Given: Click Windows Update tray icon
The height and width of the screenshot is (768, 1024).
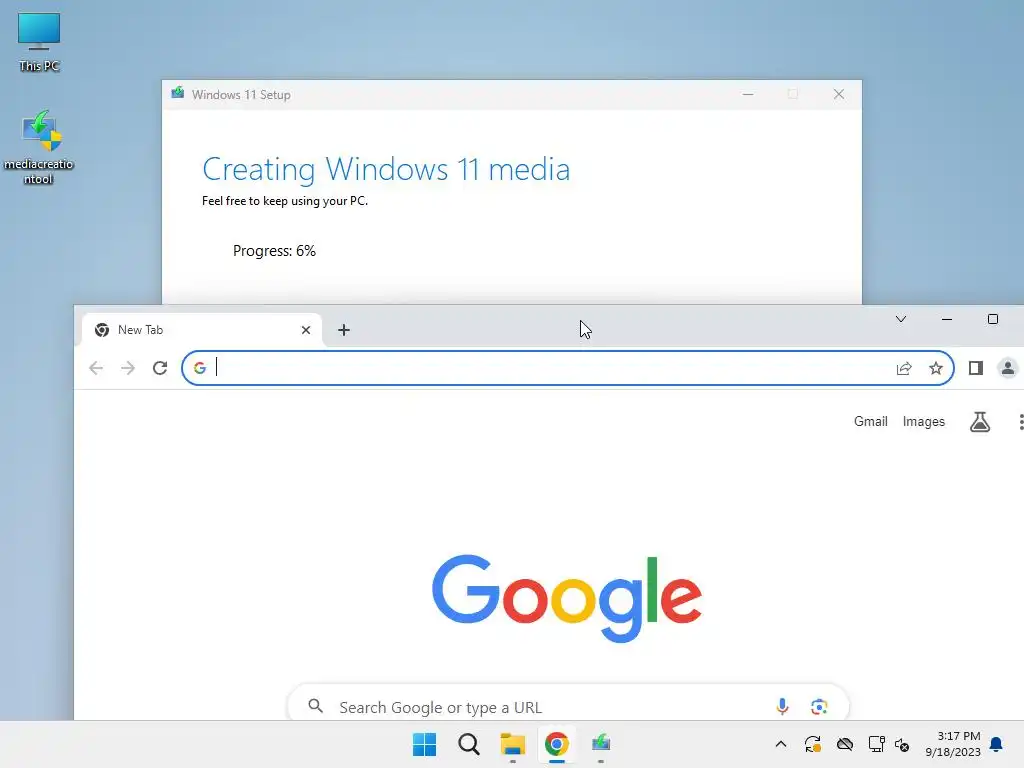Looking at the screenshot, I should tap(812, 744).
